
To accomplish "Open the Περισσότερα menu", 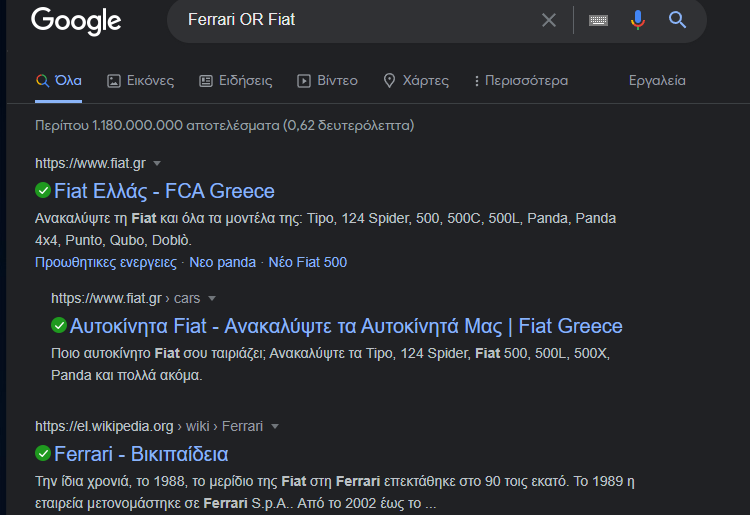I will point(520,80).
